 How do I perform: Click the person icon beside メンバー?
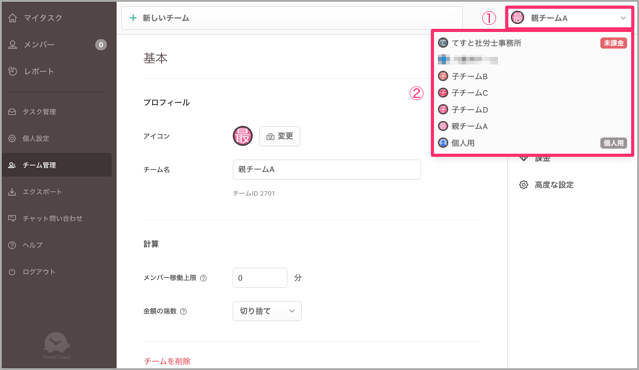(x=13, y=44)
